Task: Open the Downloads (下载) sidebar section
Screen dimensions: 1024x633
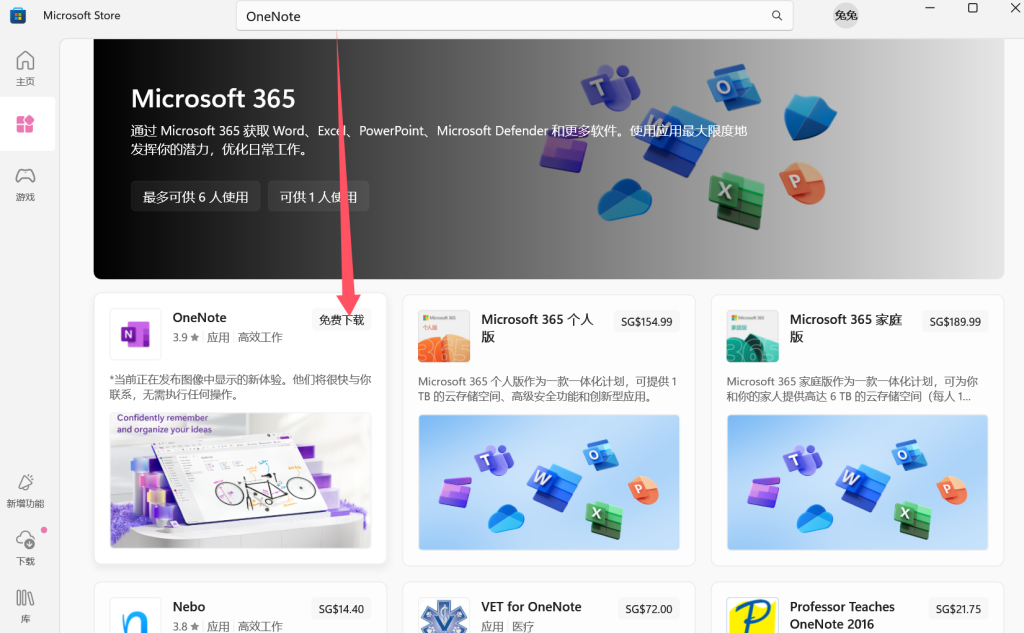Action: pyautogui.click(x=25, y=547)
